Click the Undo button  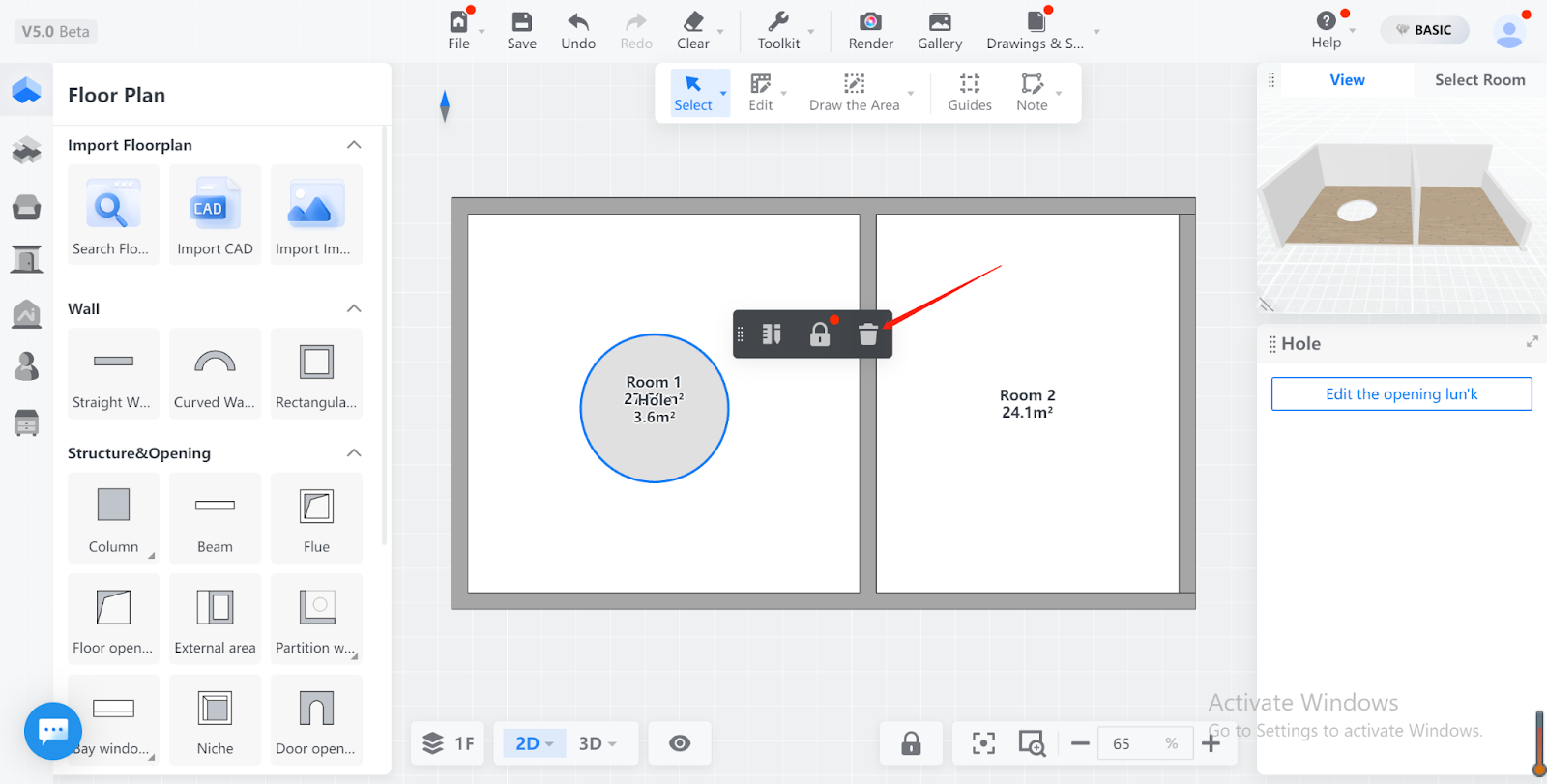point(578,31)
